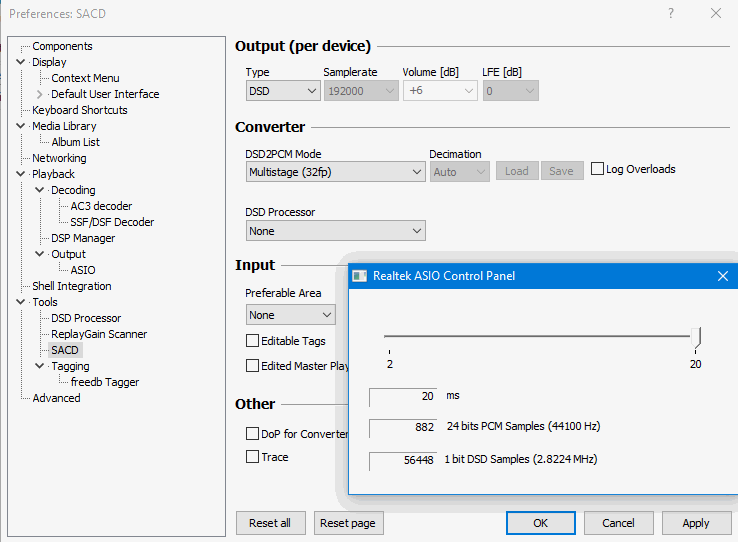738x542 pixels.
Task: Open the DSD Processor dropdown showing None
Action: [336, 231]
